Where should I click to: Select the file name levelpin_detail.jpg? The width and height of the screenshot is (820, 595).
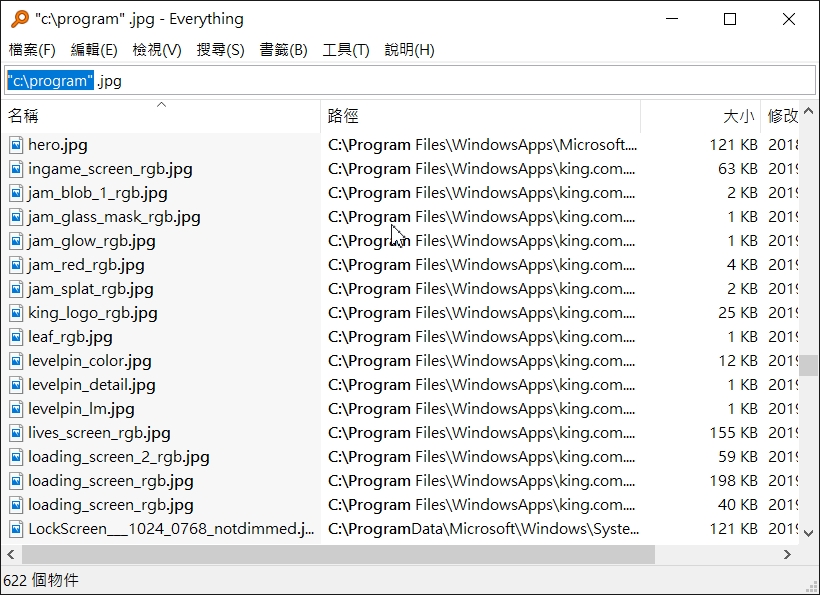pyautogui.click(x=92, y=385)
